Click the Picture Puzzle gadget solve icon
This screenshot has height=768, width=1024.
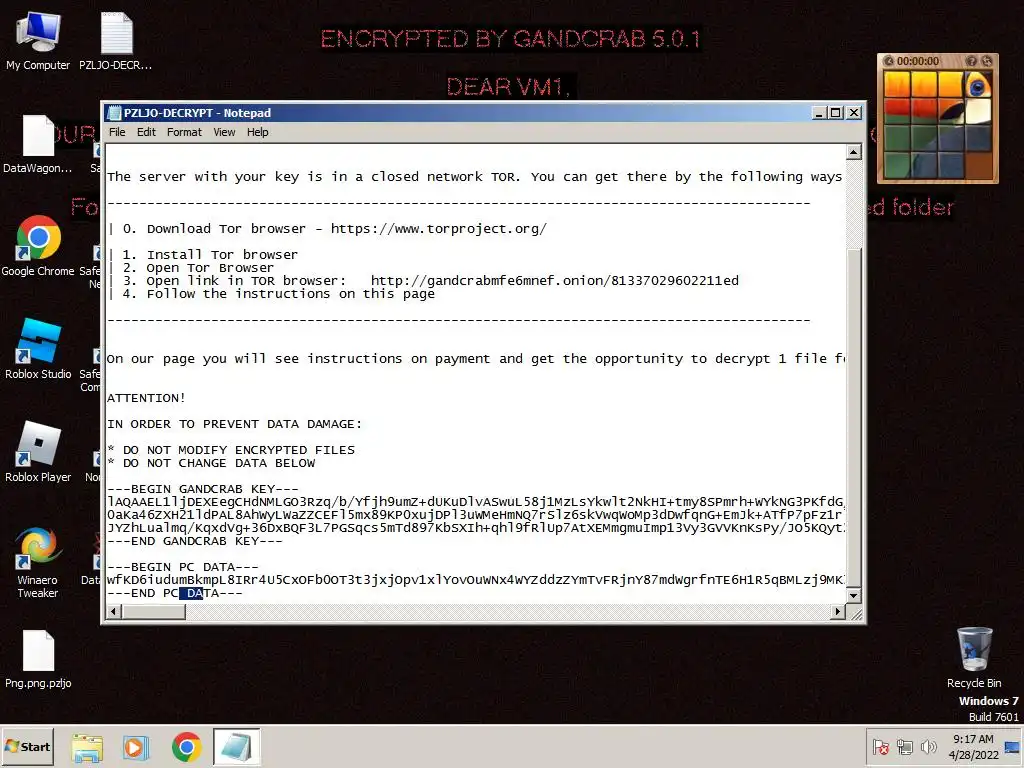(986, 61)
